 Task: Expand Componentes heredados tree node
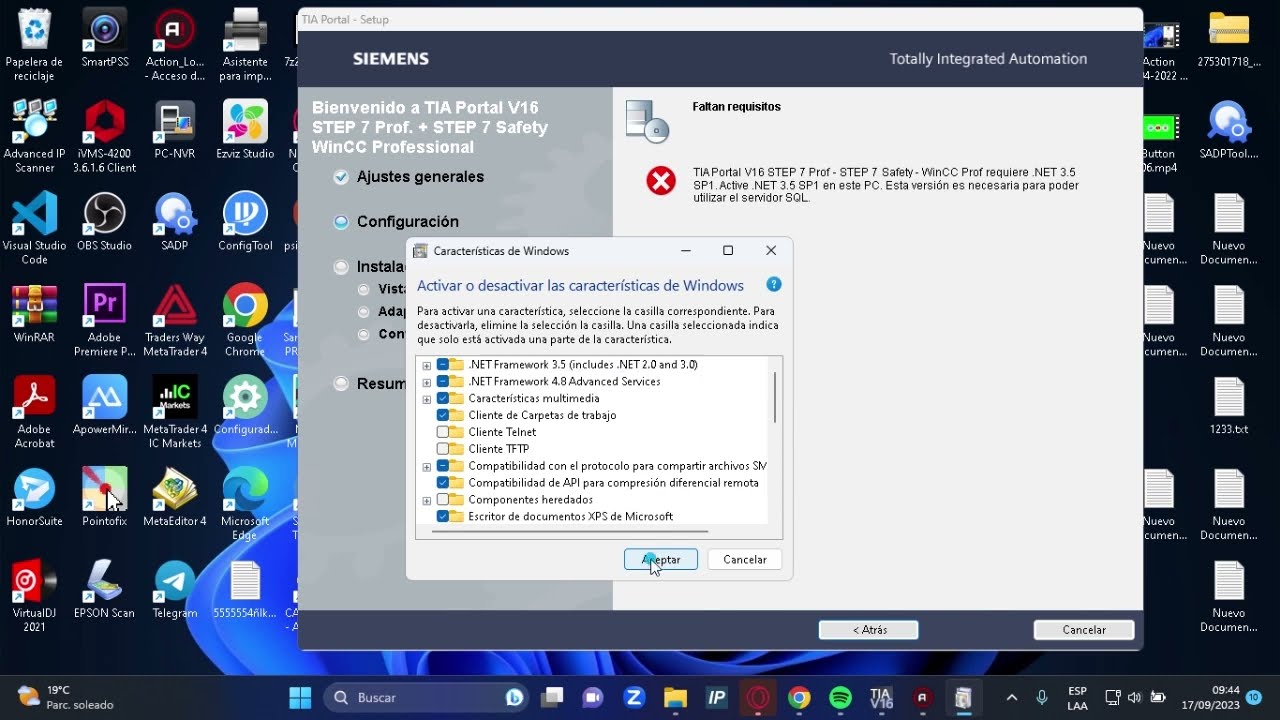pos(427,500)
